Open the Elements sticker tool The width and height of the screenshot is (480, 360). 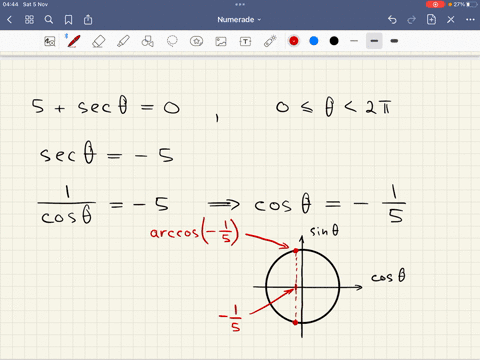tap(196, 41)
